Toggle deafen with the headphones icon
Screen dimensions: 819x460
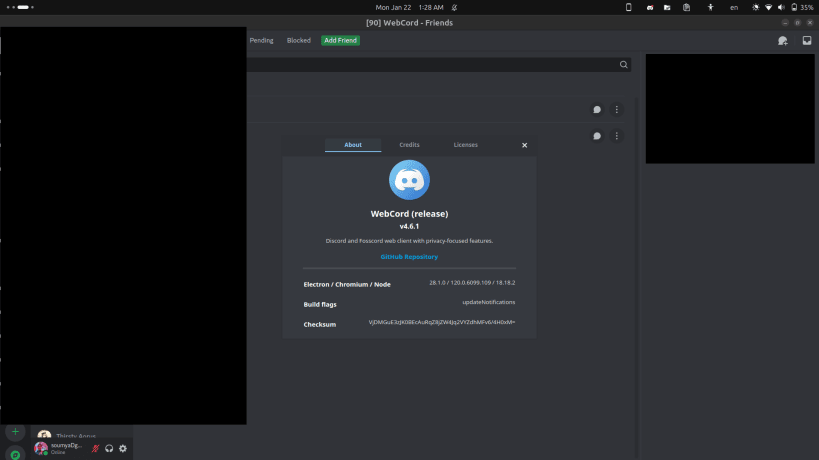(x=109, y=449)
